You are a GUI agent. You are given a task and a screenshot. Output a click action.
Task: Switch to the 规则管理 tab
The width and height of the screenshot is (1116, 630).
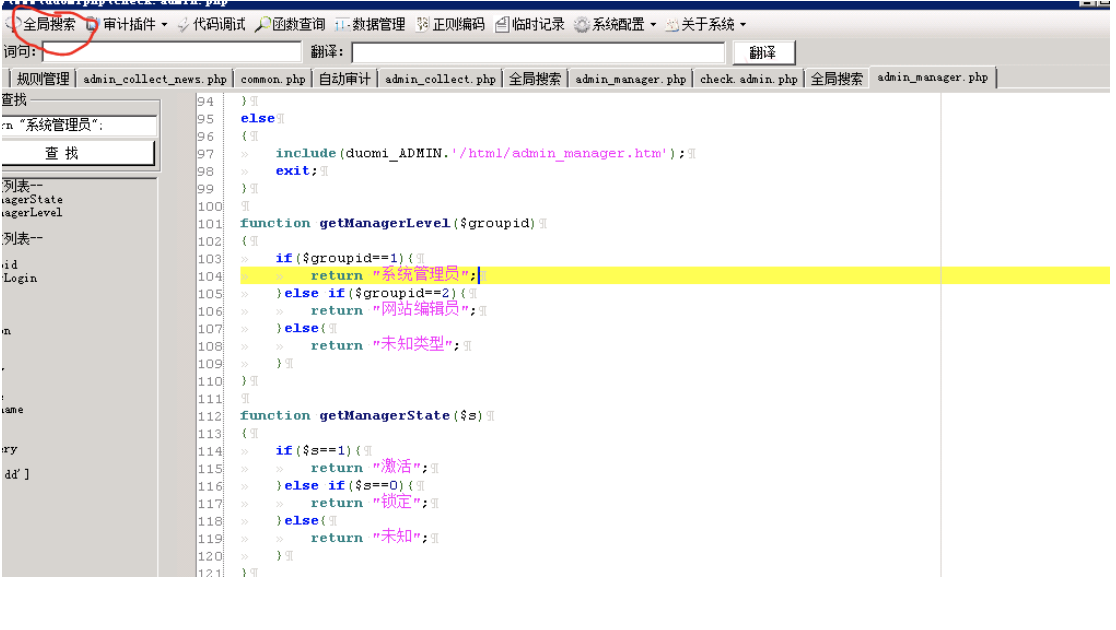tap(43, 79)
